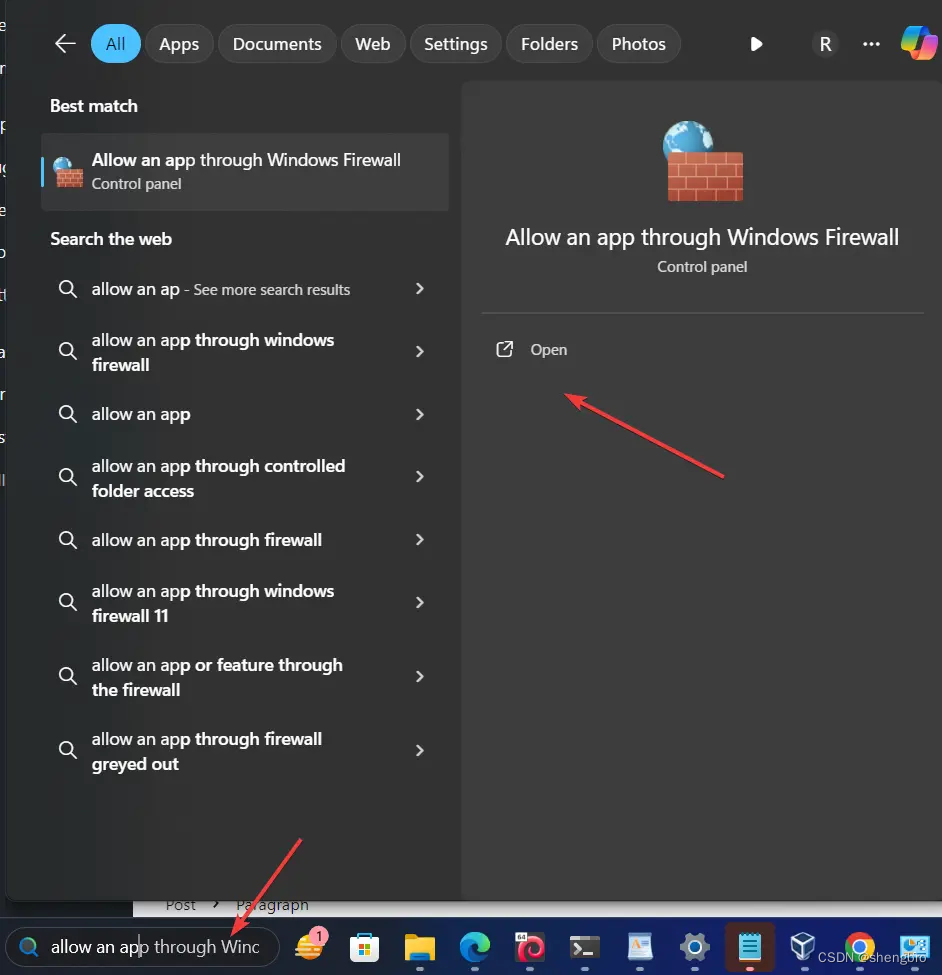Open File Explorer from the taskbar

[420, 948]
